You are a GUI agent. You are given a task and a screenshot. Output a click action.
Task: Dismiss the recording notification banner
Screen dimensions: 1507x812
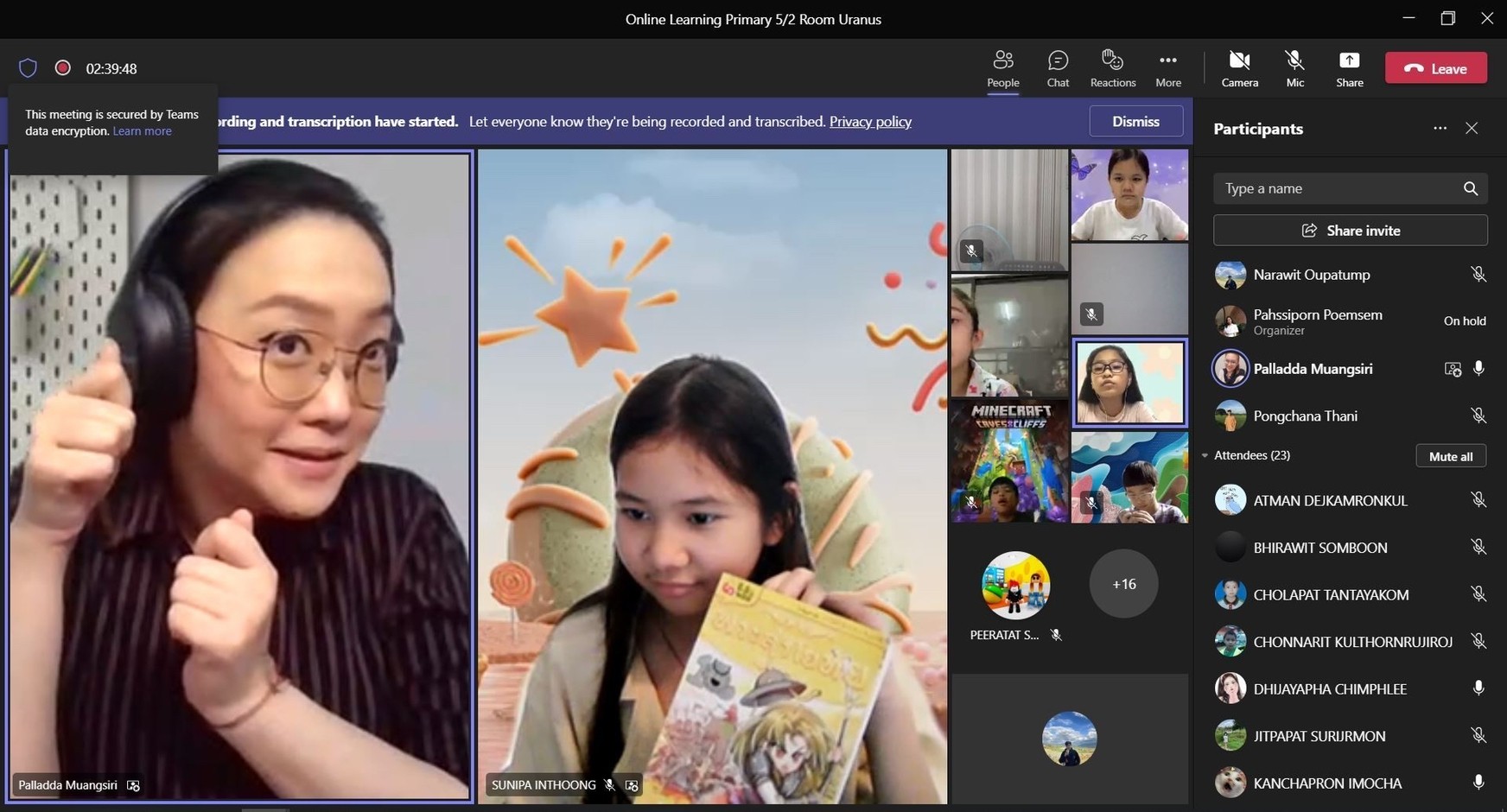click(x=1135, y=122)
